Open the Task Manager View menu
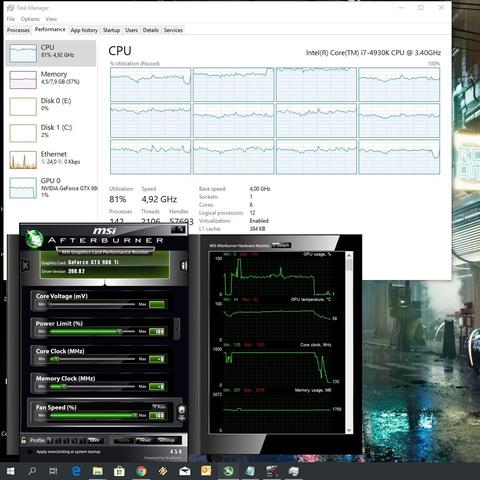 tap(51, 19)
